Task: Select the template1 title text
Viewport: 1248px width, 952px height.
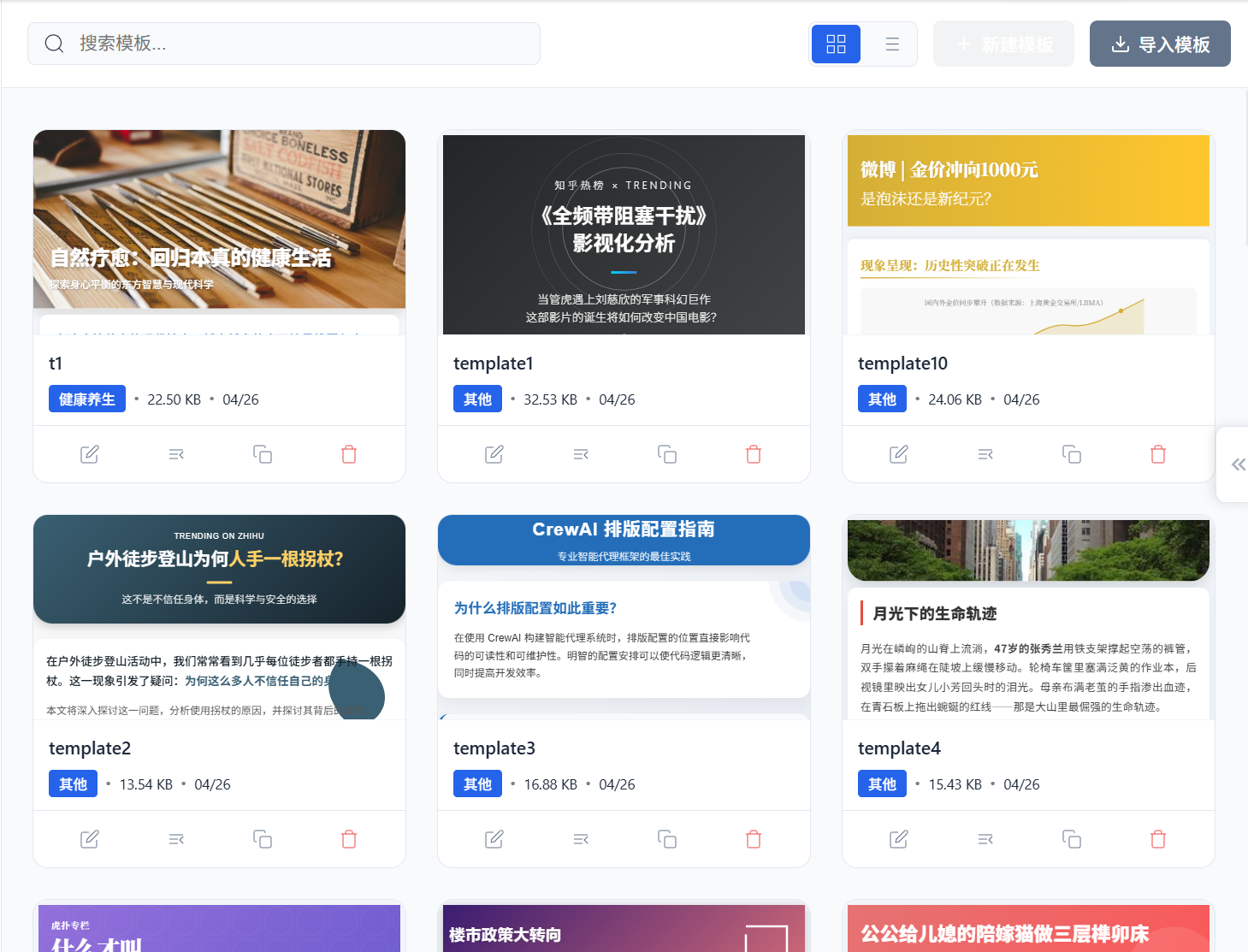Action: (494, 364)
